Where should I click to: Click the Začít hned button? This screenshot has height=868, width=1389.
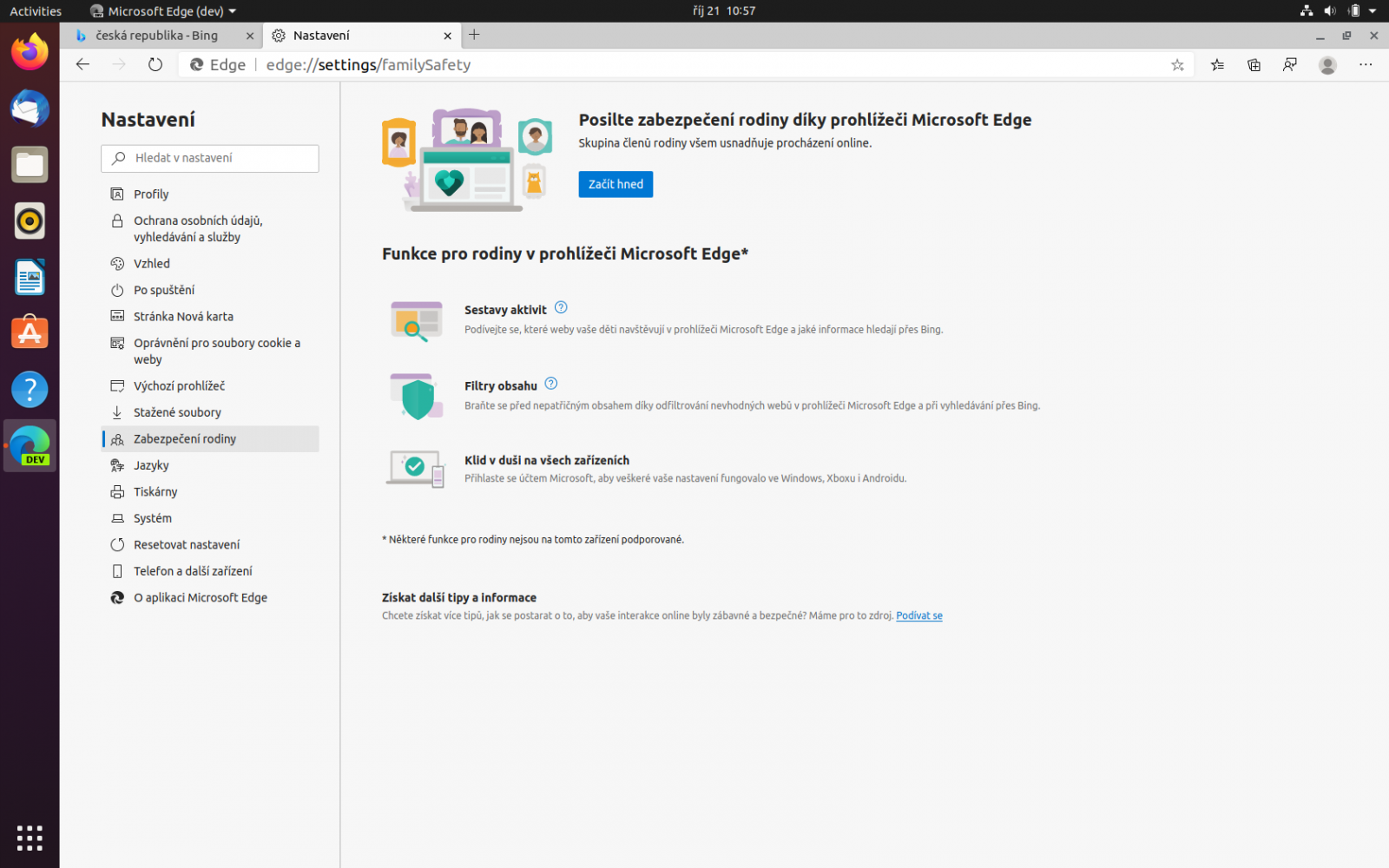click(x=615, y=184)
